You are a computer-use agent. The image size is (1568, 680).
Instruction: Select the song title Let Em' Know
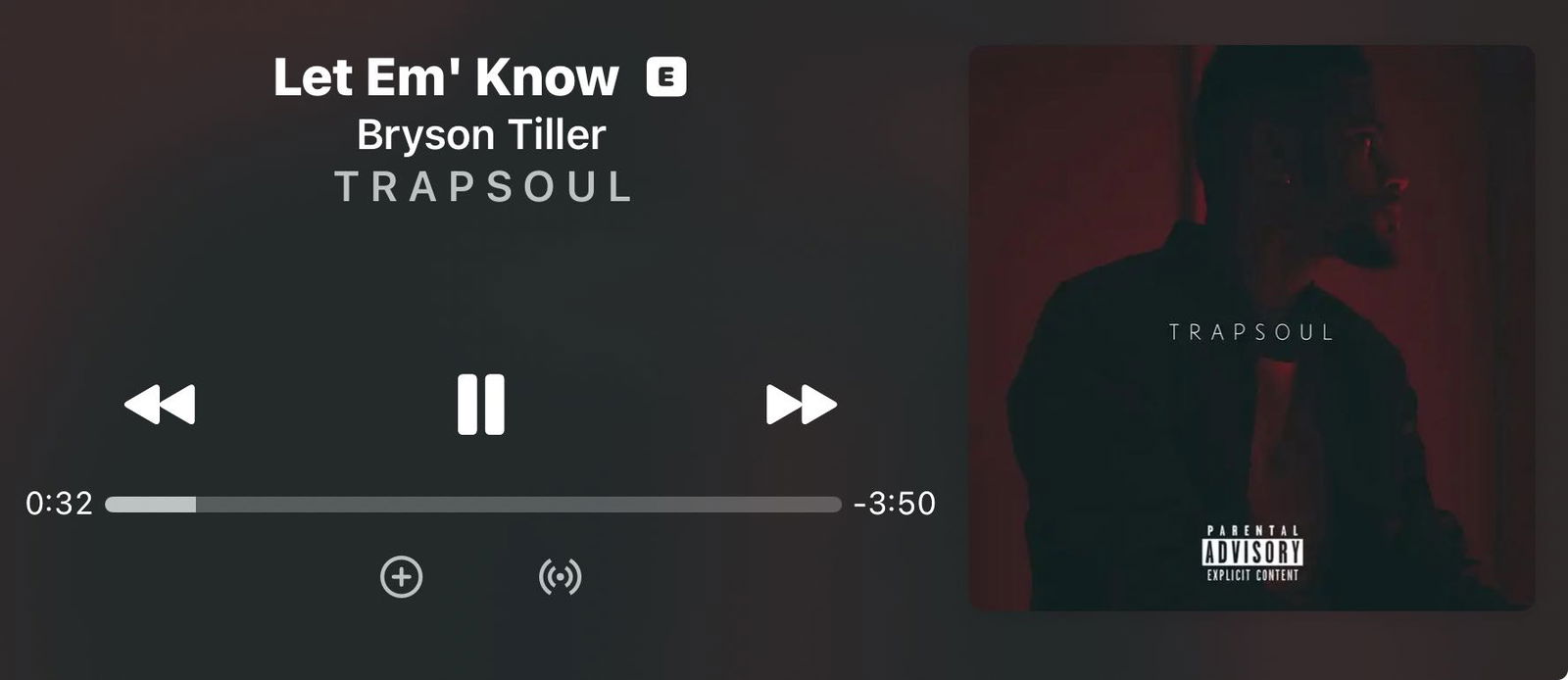coord(446,76)
